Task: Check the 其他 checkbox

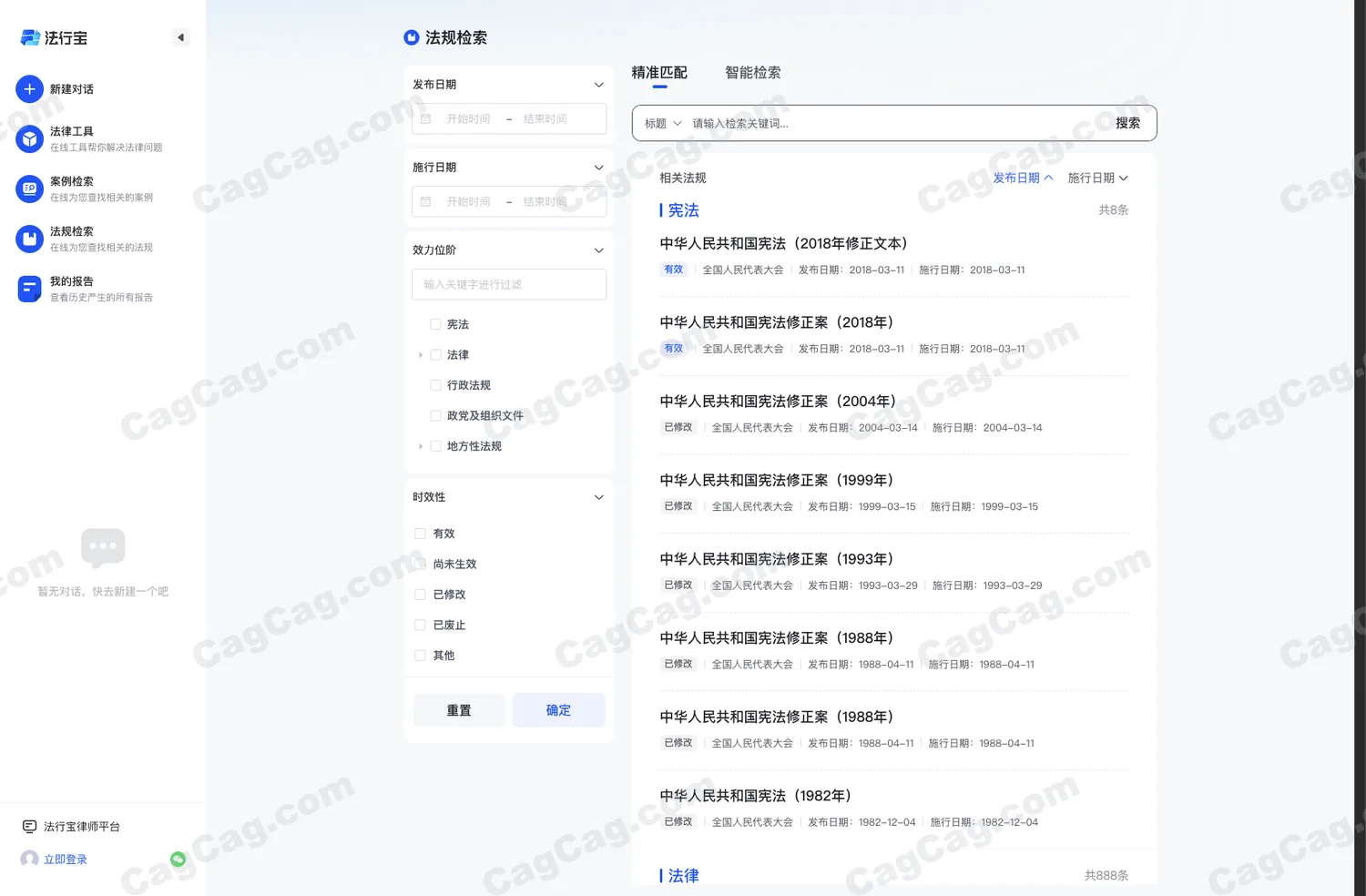Action: [x=420, y=656]
